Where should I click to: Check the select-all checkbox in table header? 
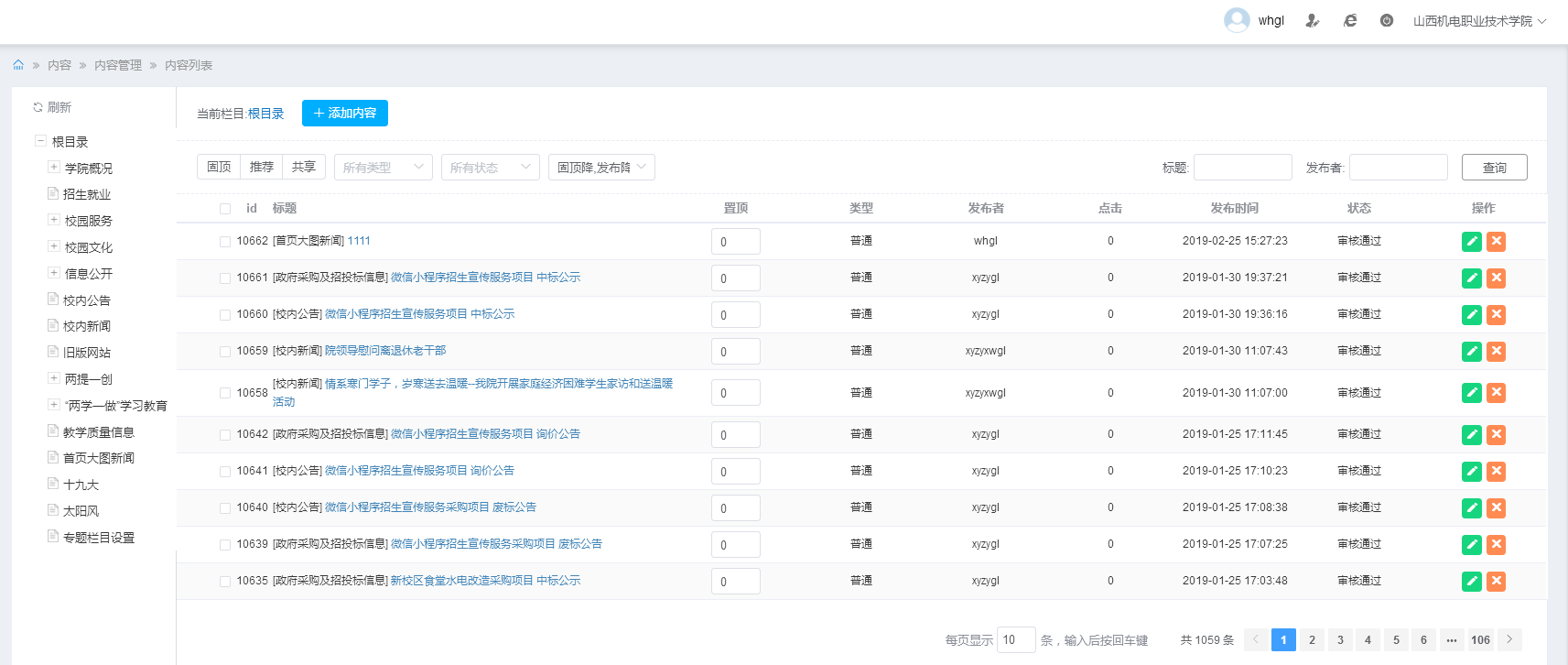pos(225,209)
